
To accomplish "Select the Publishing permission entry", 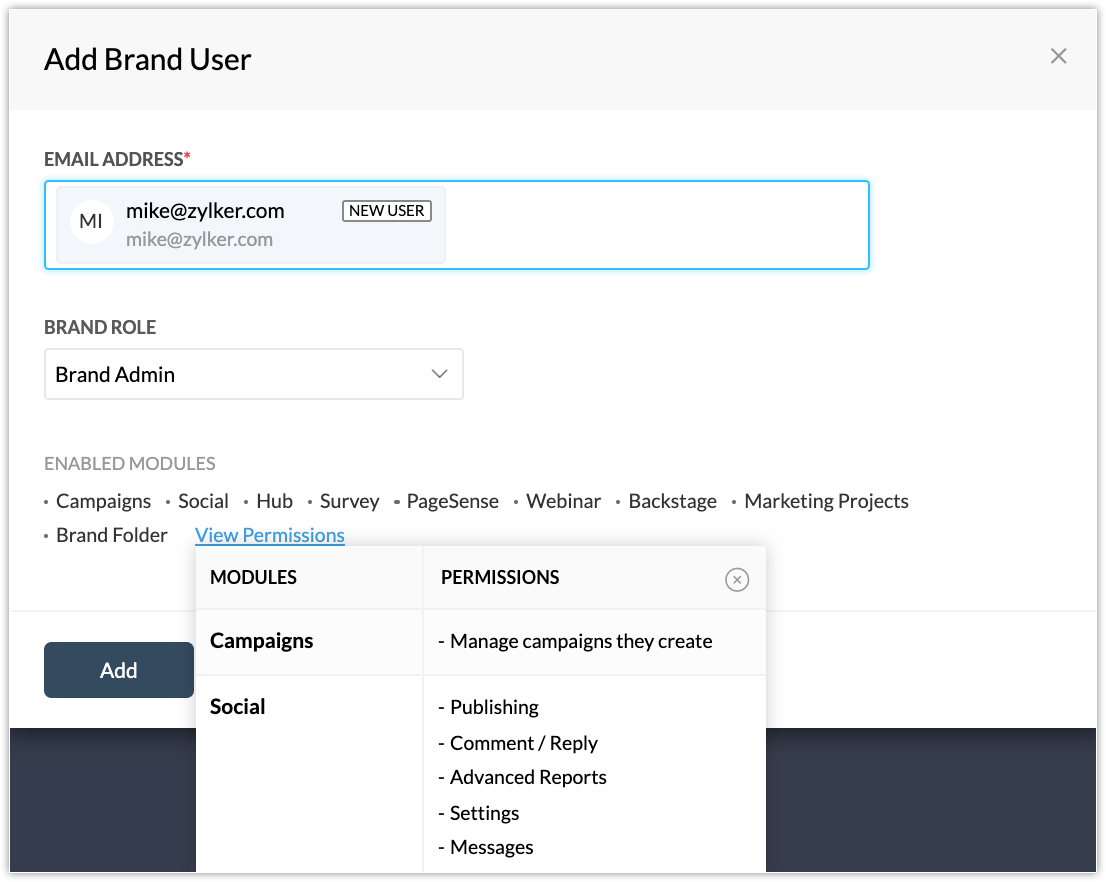I will point(494,708).
